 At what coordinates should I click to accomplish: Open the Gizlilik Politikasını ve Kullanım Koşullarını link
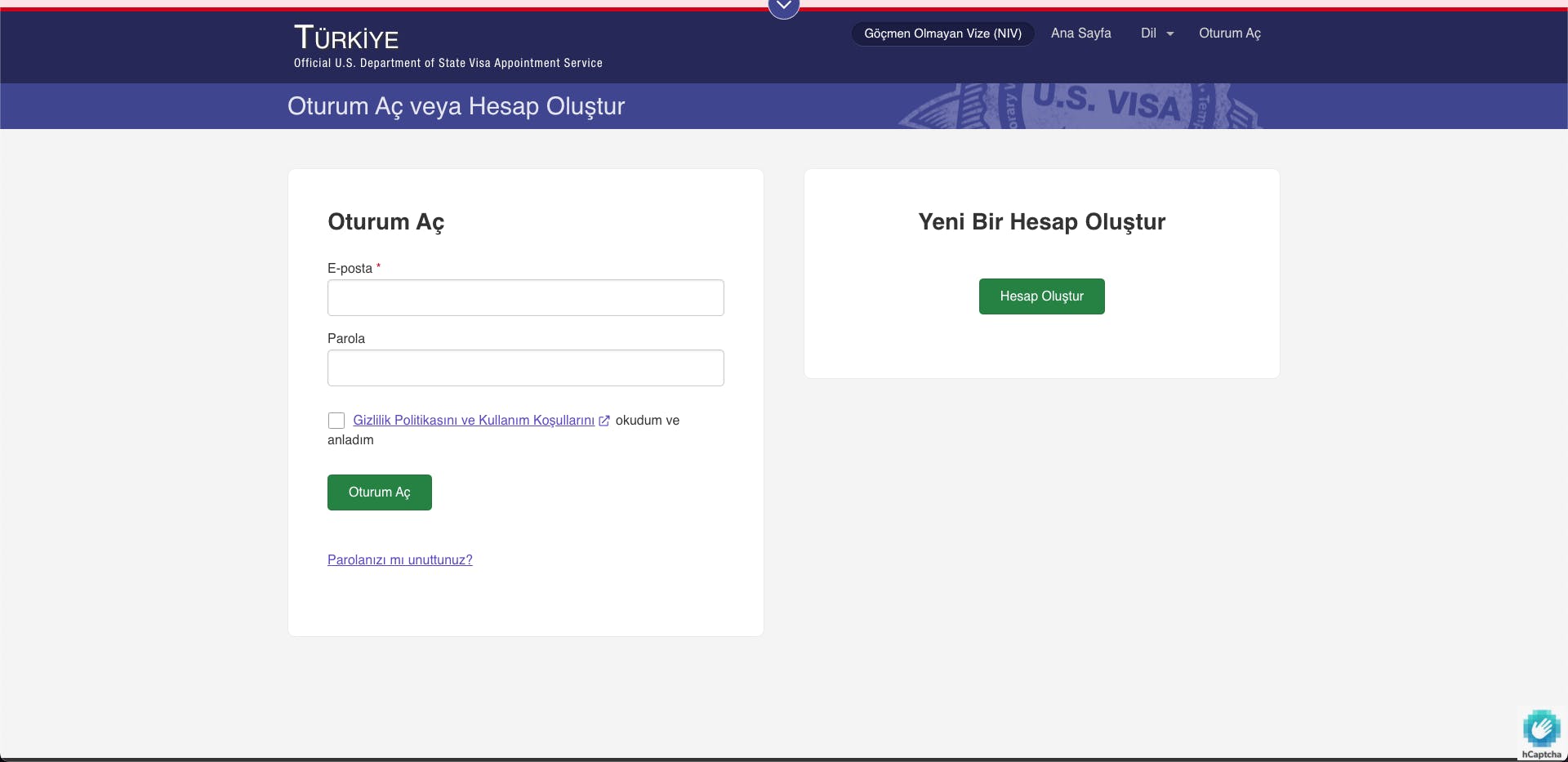[x=474, y=421]
